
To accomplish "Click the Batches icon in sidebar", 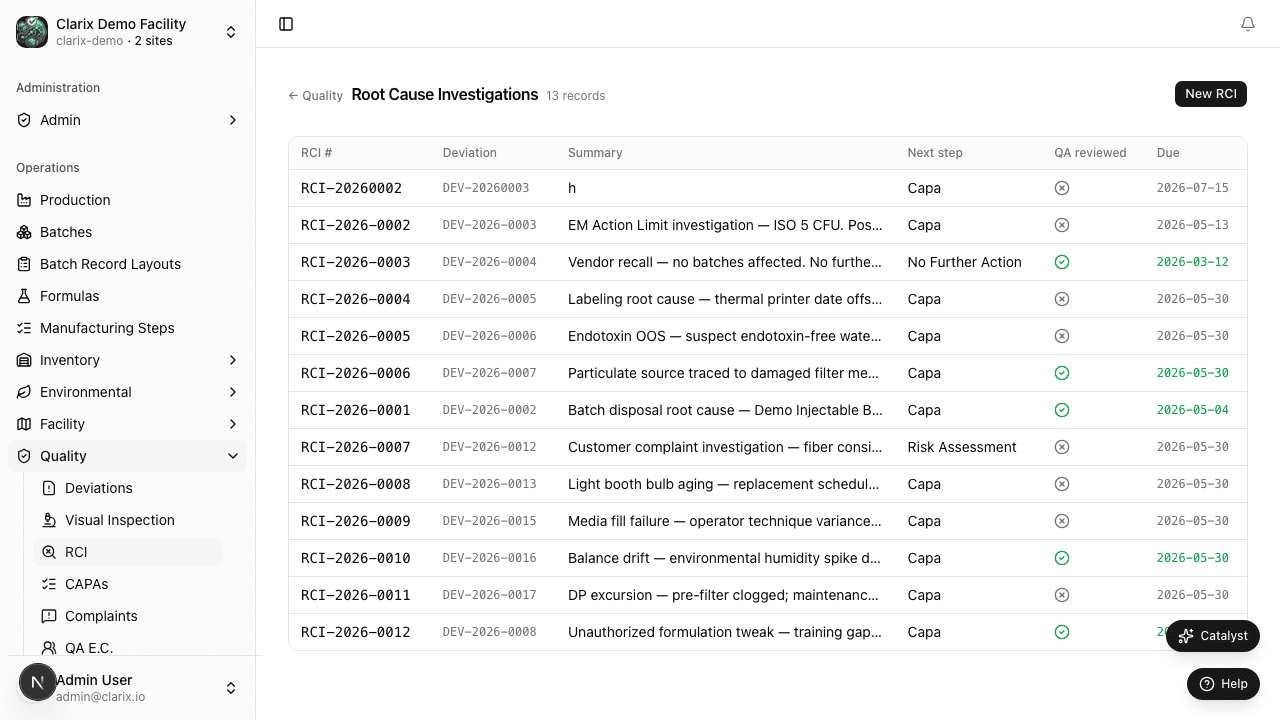I will point(24,232).
